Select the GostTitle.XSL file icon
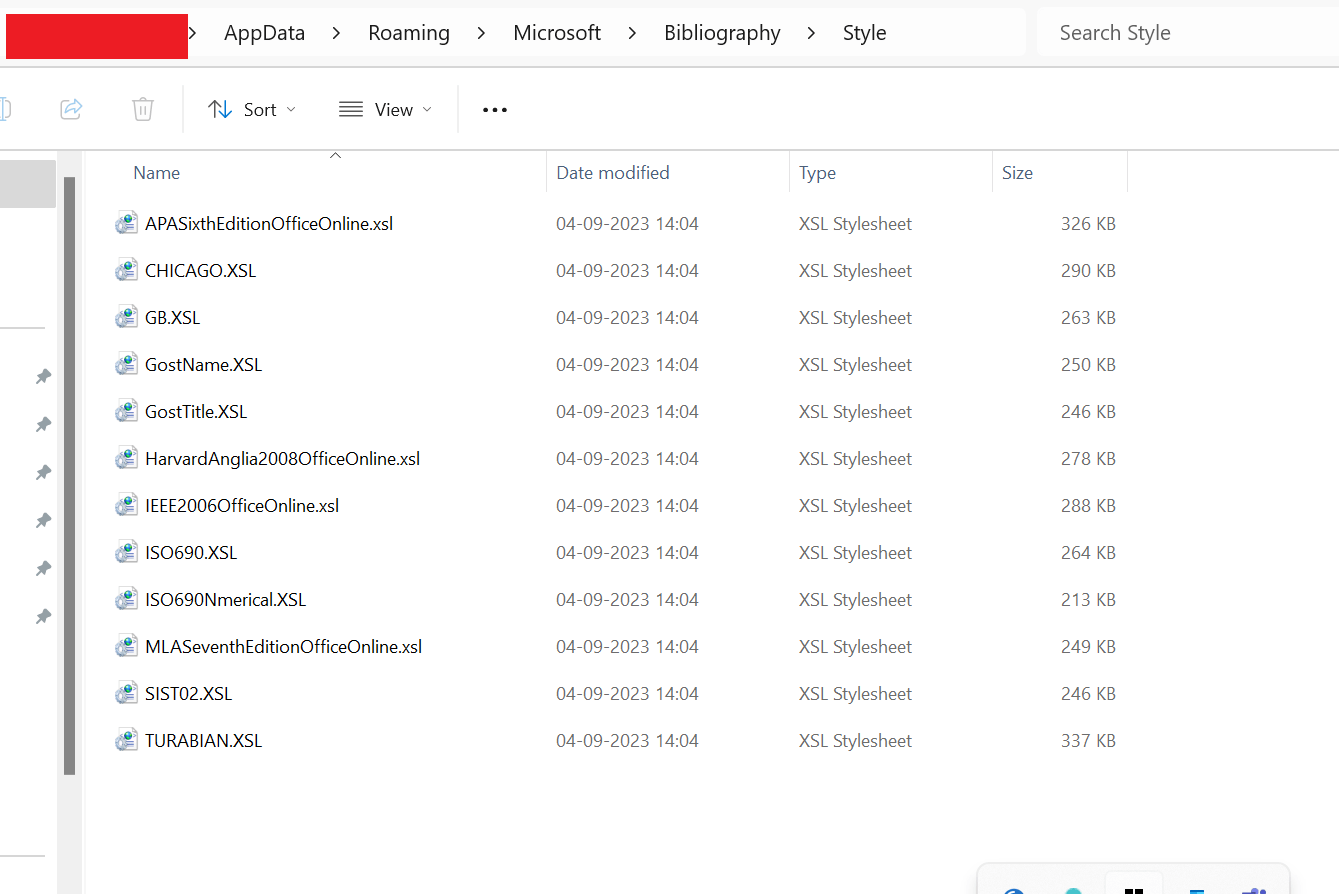This screenshot has height=894, width=1339. pyautogui.click(x=126, y=412)
